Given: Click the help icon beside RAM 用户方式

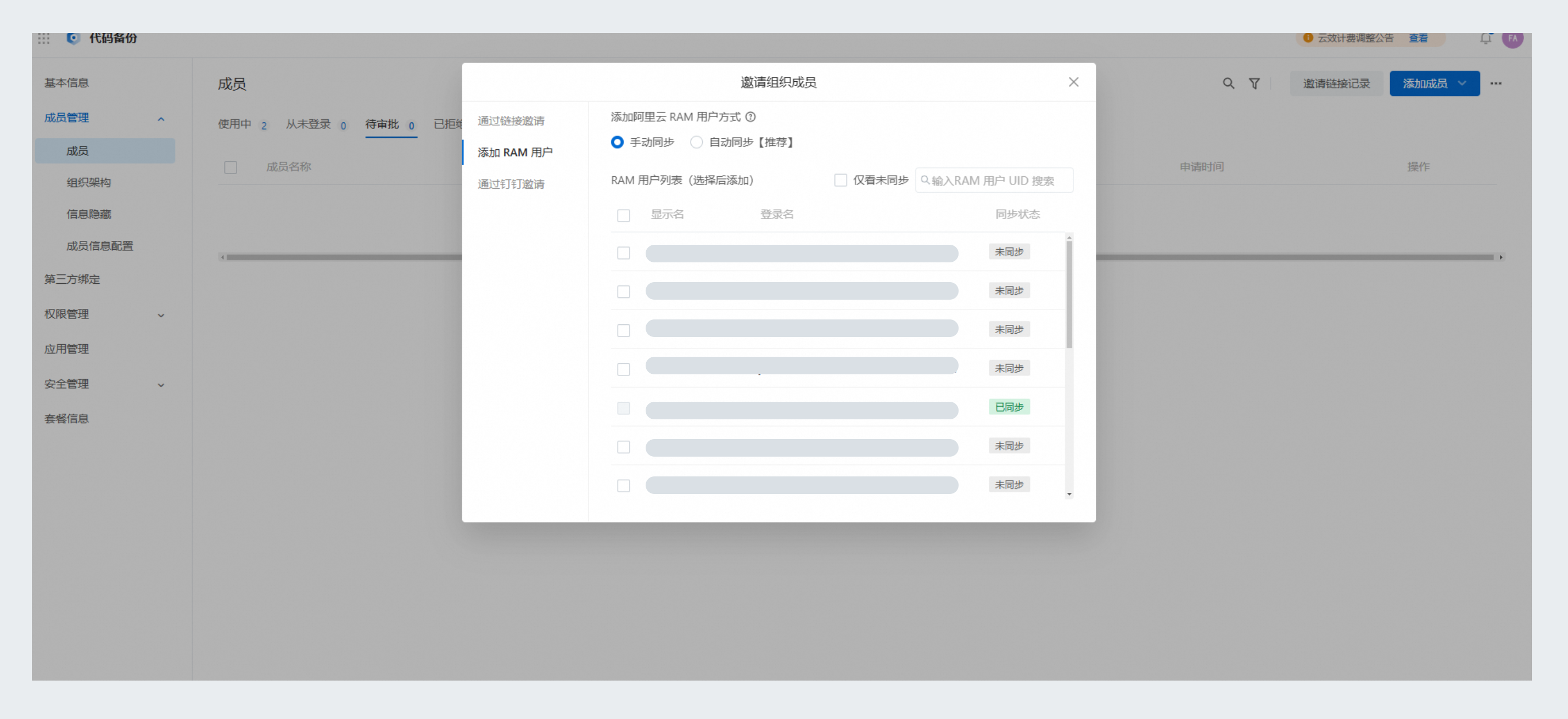Looking at the screenshot, I should click(x=751, y=117).
